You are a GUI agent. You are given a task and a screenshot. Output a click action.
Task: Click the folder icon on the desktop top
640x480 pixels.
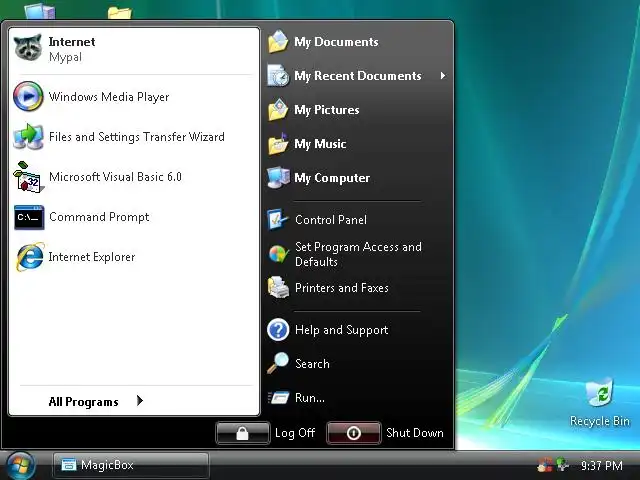coord(120,12)
